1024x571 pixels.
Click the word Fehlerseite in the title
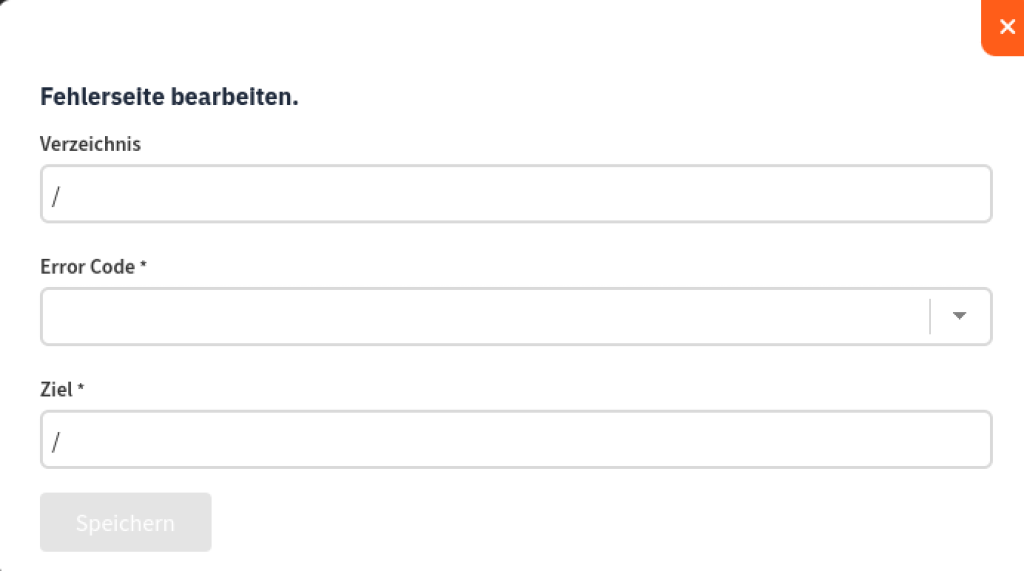[103, 97]
